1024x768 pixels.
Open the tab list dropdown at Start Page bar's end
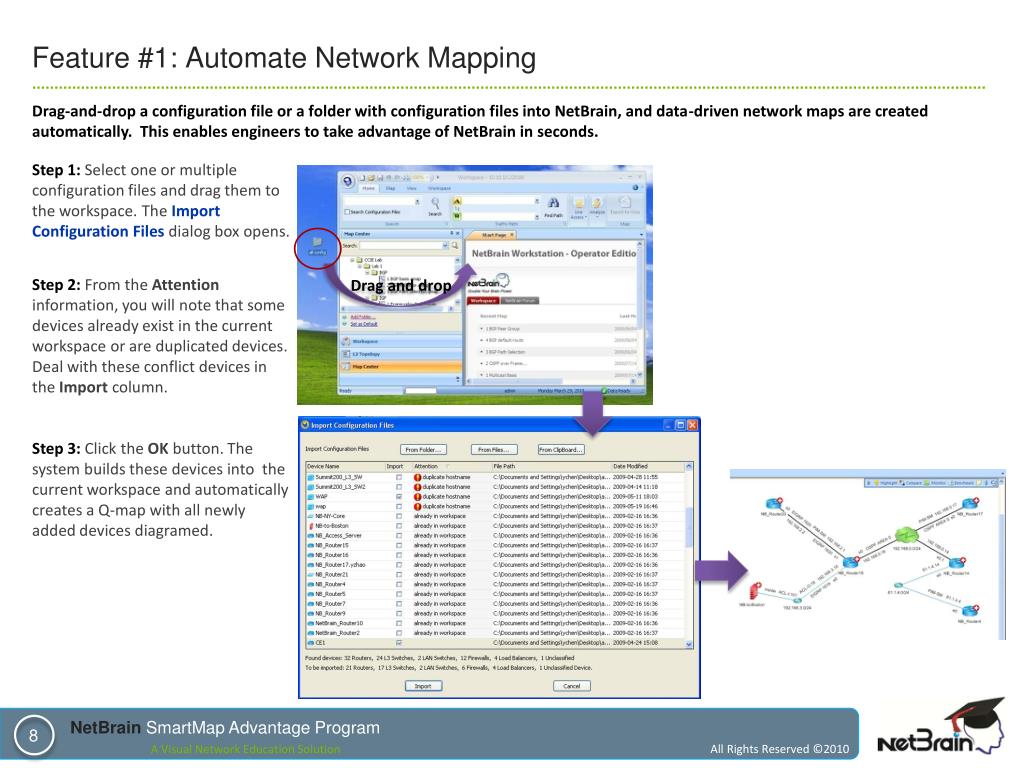[641, 234]
